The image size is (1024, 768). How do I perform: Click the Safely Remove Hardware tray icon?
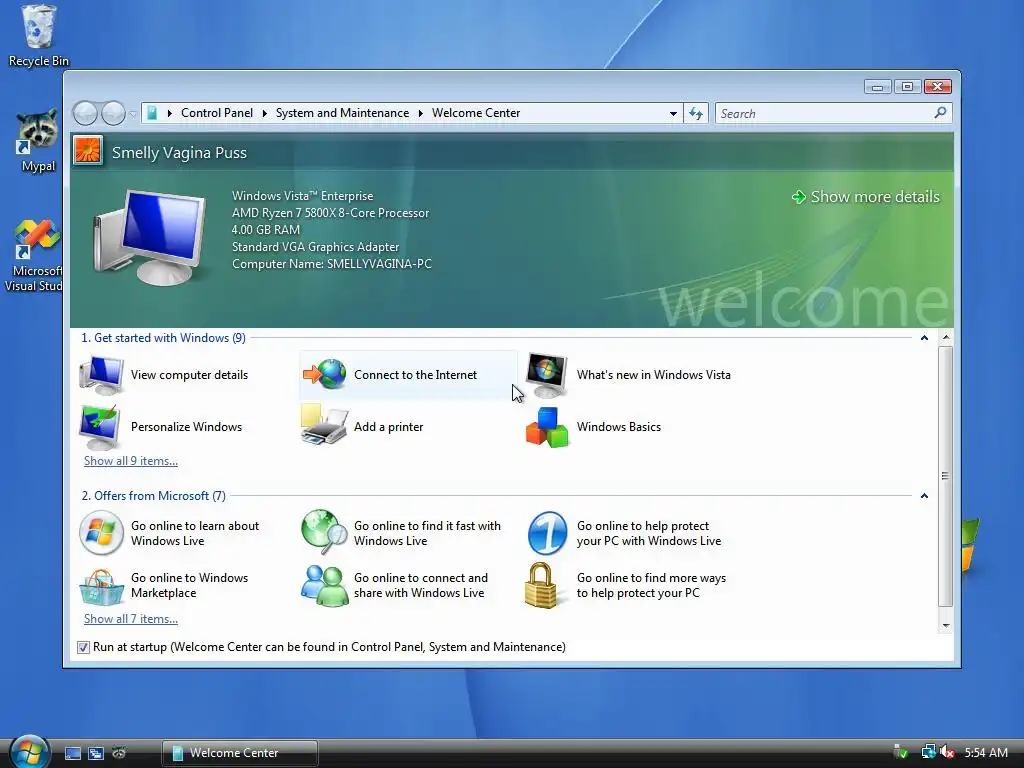pyautogui.click(x=901, y=752)
